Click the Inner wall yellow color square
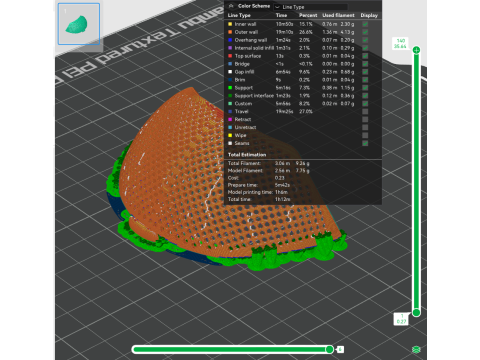This screenshot has height=360, width=480. (x=230, y=24)
